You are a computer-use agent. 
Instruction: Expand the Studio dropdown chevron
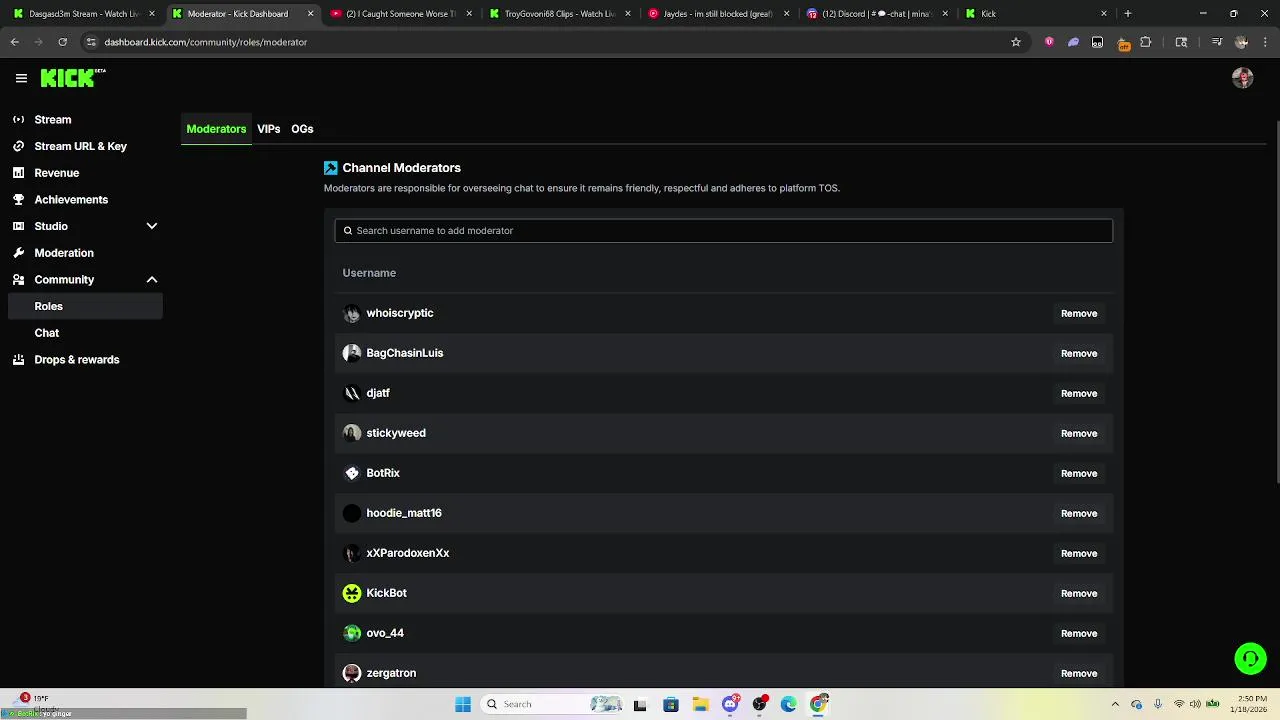coord(152,226)
